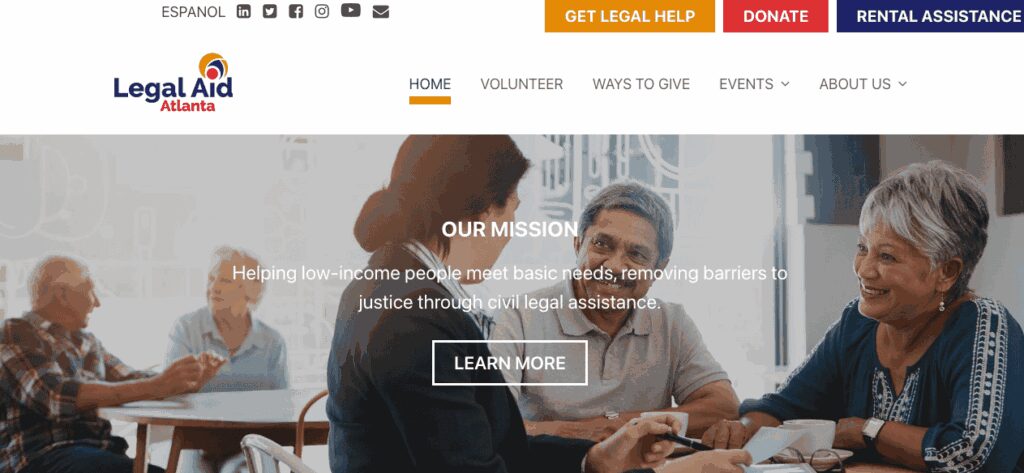Open the YouTube social icon
This screenshot has width=1024, height=473.
(x=351, y=10)
